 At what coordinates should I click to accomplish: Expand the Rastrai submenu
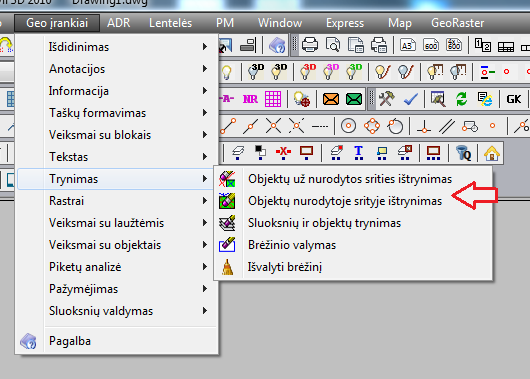pyautogui.click(x=117, y=200)
